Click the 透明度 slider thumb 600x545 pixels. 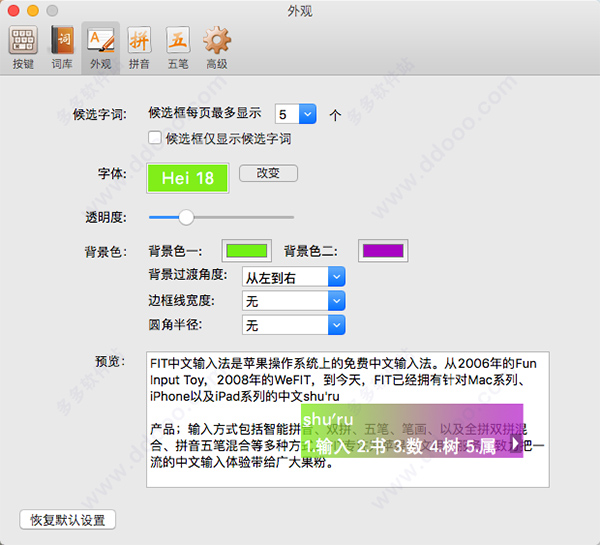click(x=186, y=217)
